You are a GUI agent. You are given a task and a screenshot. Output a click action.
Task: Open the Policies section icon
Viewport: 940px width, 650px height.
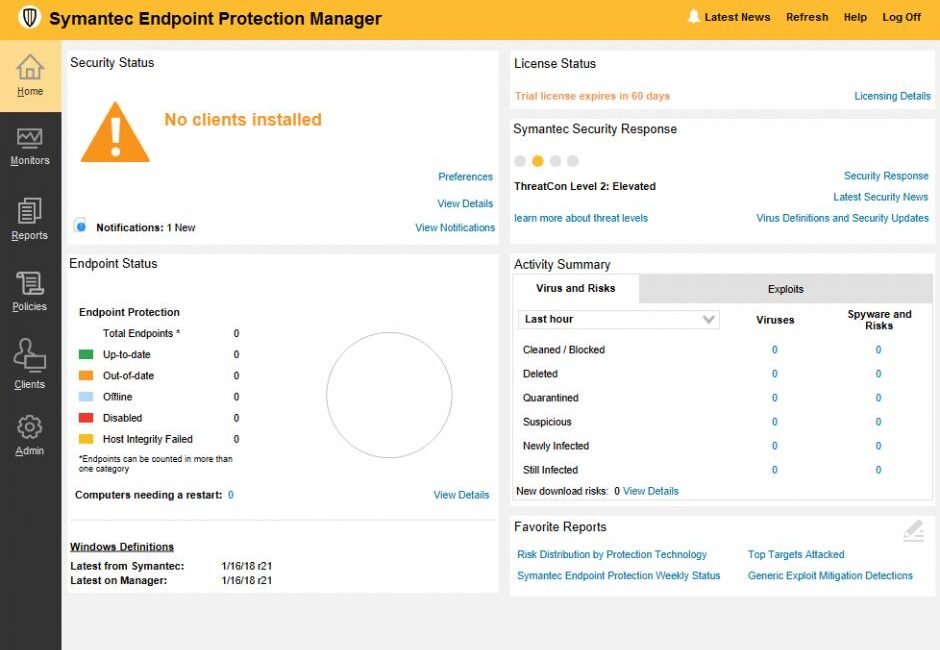(x=29, y=283)
